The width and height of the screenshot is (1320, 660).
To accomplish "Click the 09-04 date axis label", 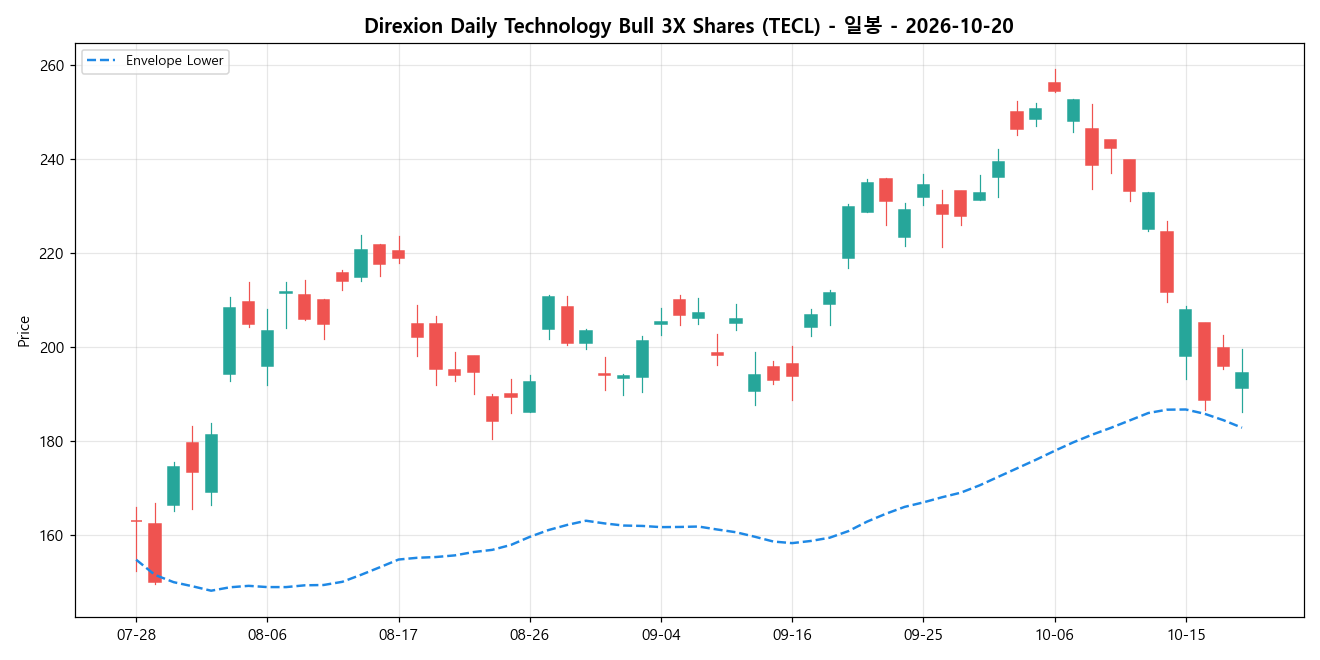I will coord(661,635).
